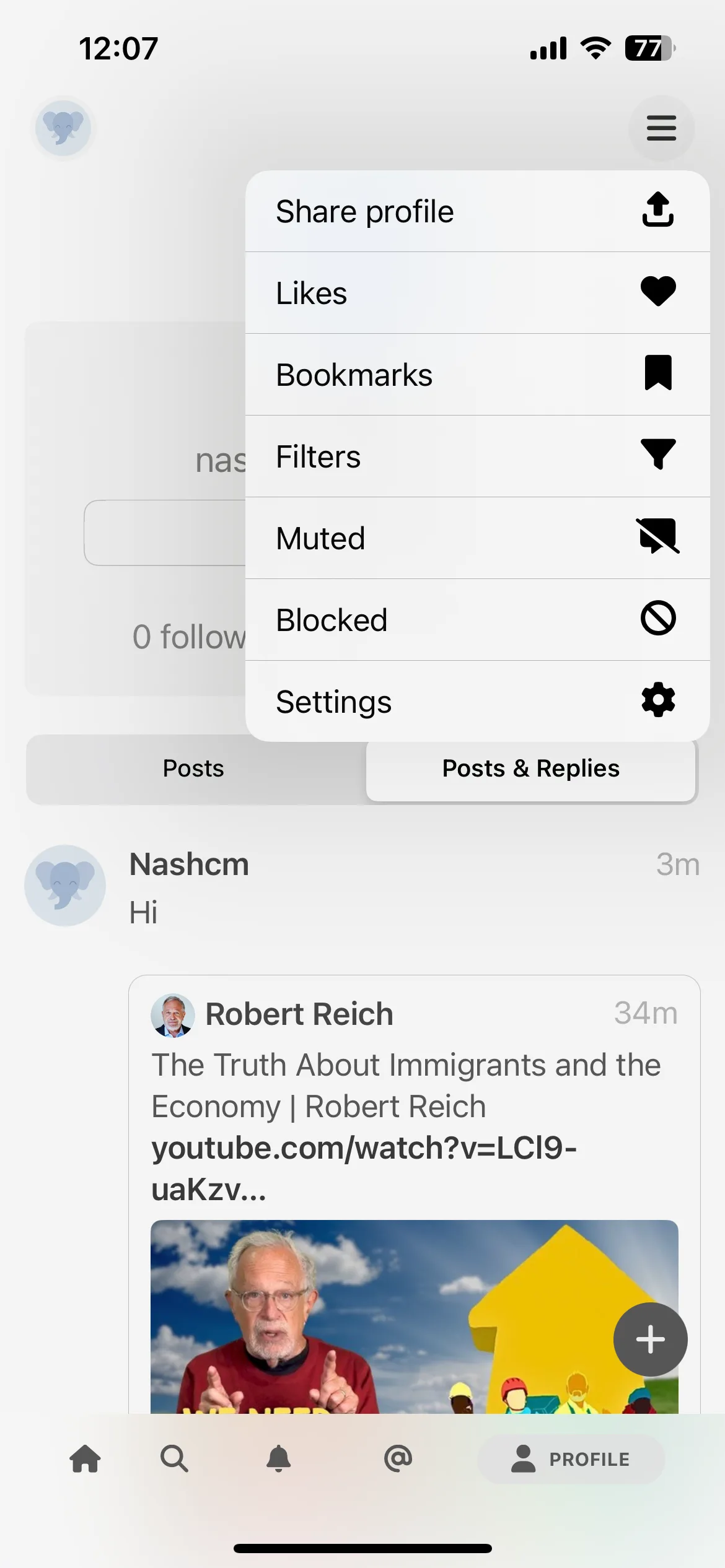The height and width of the screenshot is (1568, 725).
Task: Open notifications bell icon
Action: (279, 1458)
